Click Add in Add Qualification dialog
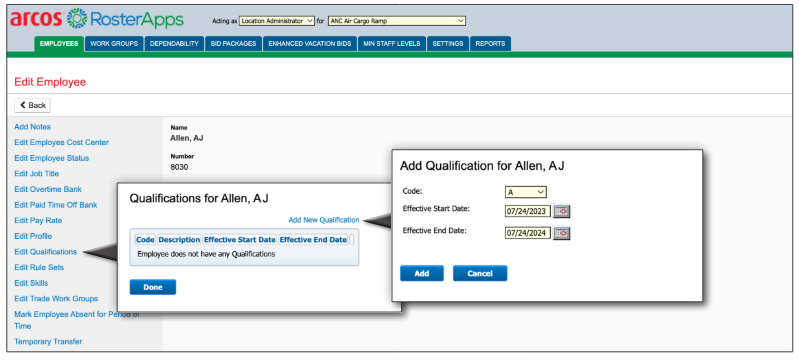Viewport: 799px width, 362px height. (x=422, y=273)
